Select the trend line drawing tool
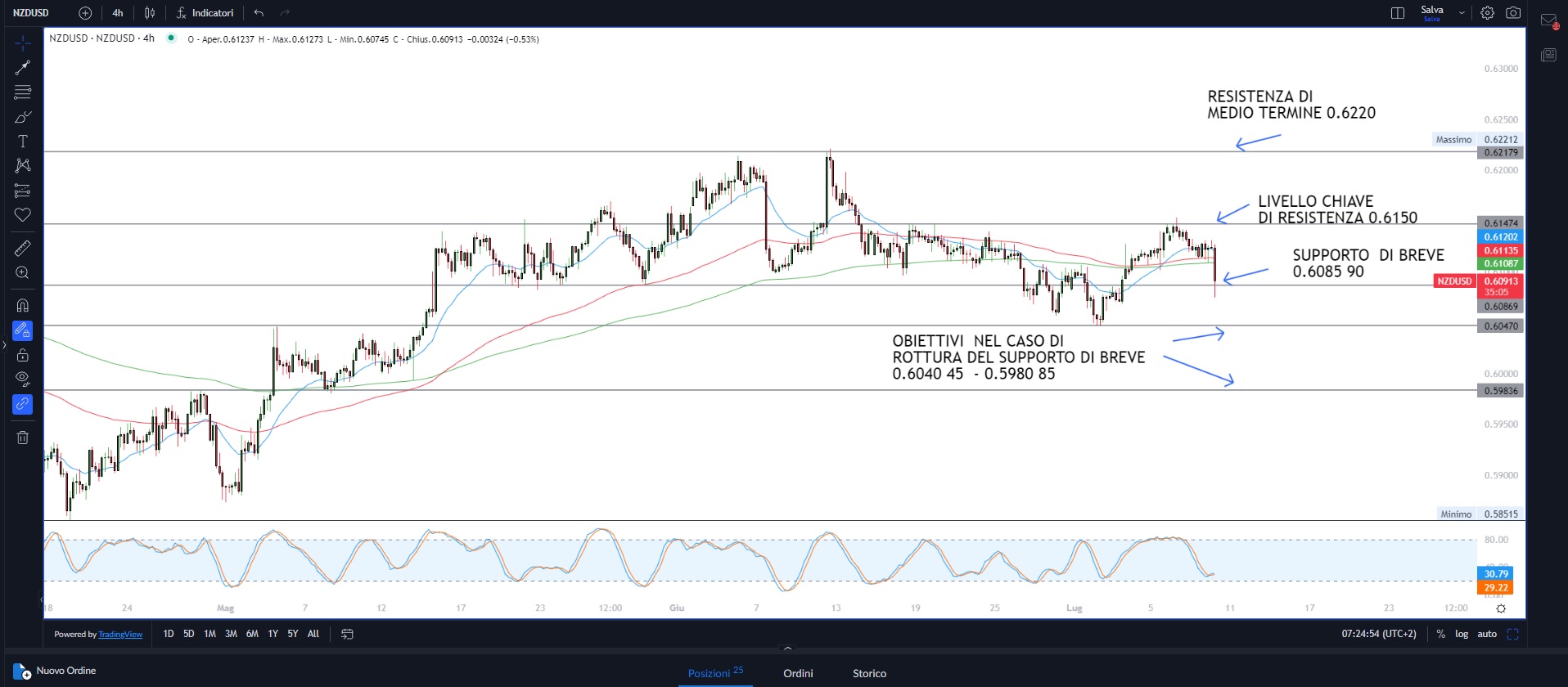The height and width of the screenshot is (687, 1568). click(x=22, y=68)
